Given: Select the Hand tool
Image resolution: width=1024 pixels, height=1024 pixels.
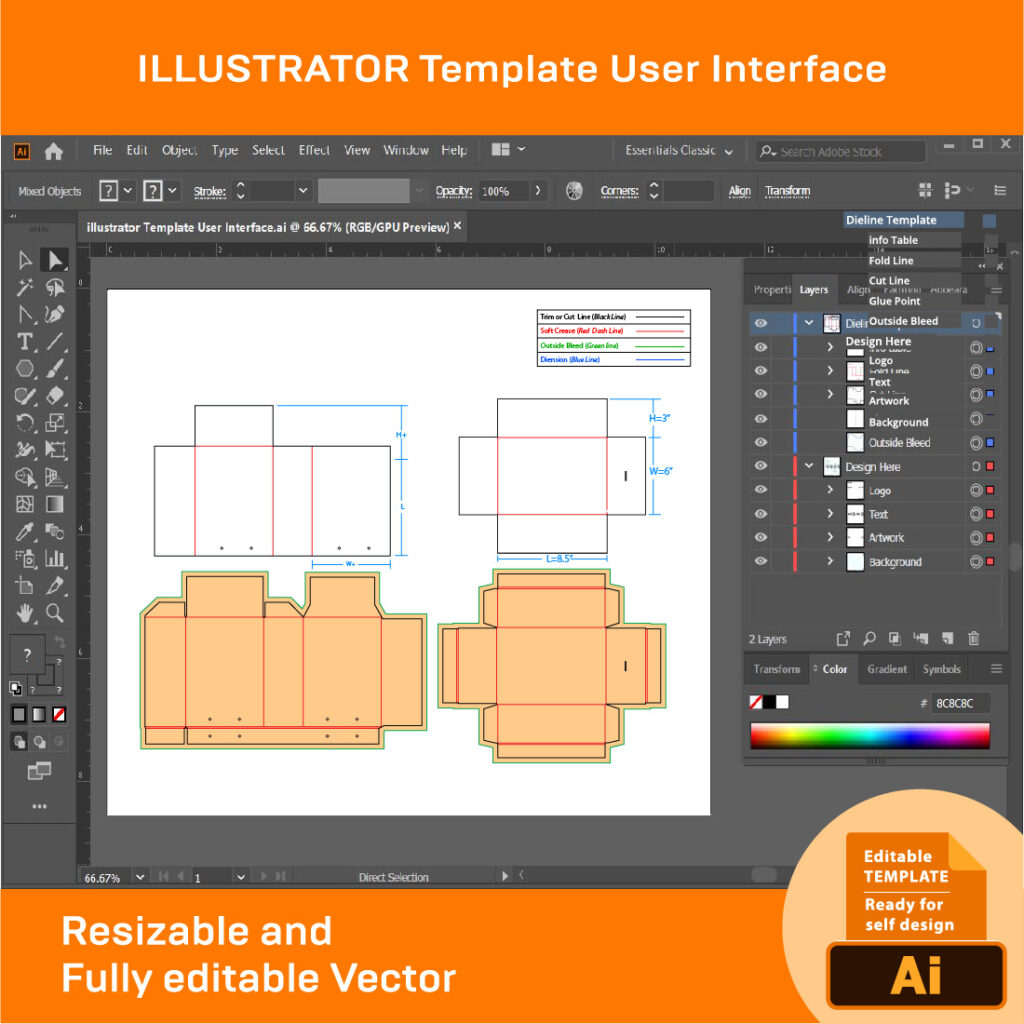Looking at the screenshot, I should click(27, 613).
